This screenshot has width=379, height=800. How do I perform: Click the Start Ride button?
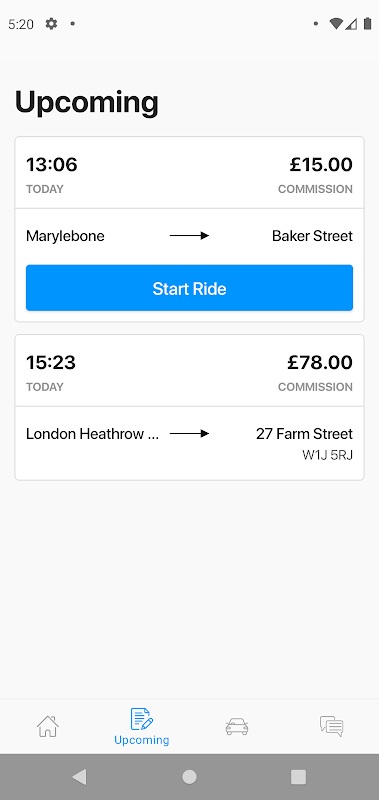pyautogui.click(x=189, y=288)
